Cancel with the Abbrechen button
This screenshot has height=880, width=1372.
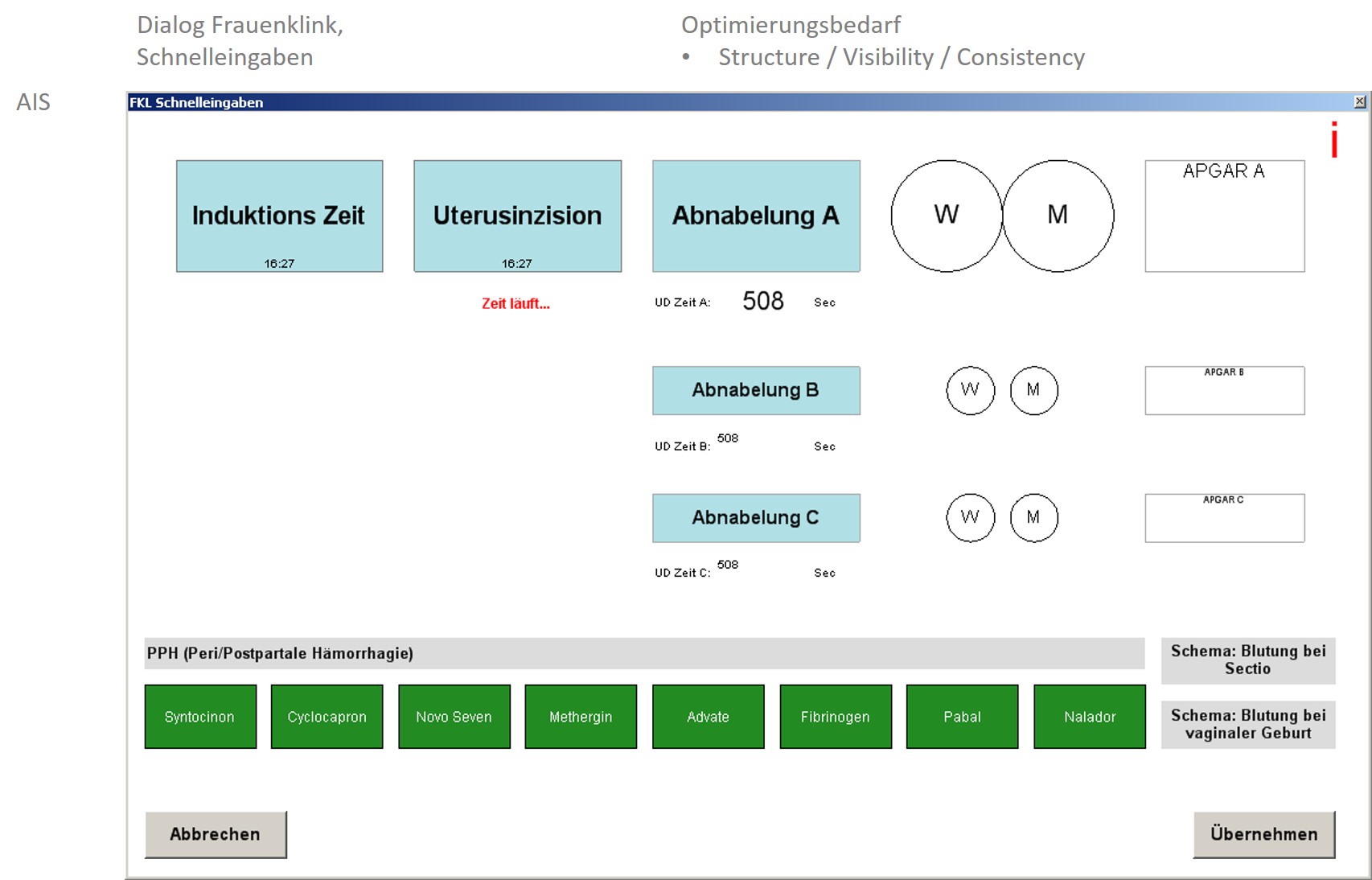pos(216,834)
